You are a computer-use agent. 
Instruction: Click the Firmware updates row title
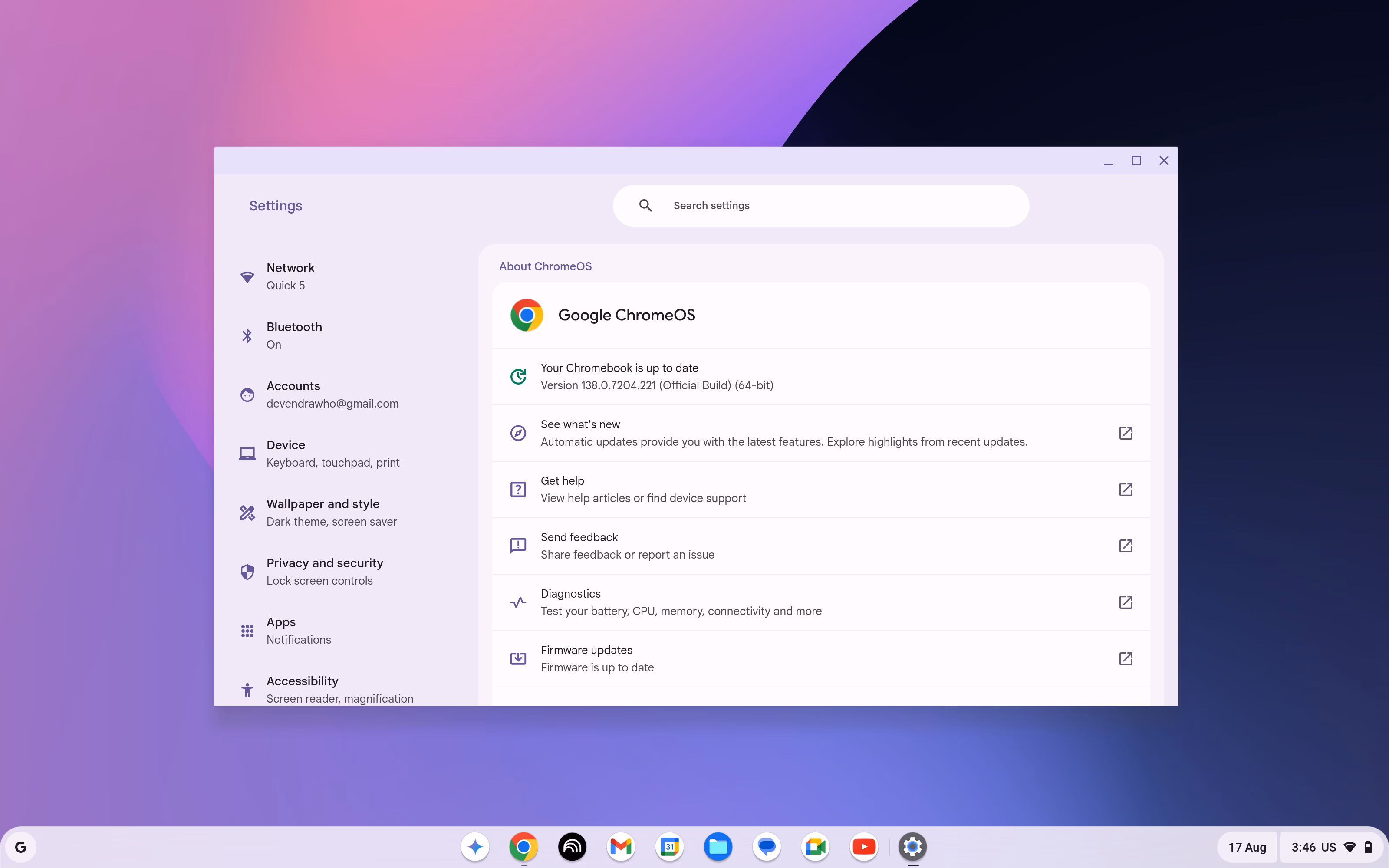586,650
